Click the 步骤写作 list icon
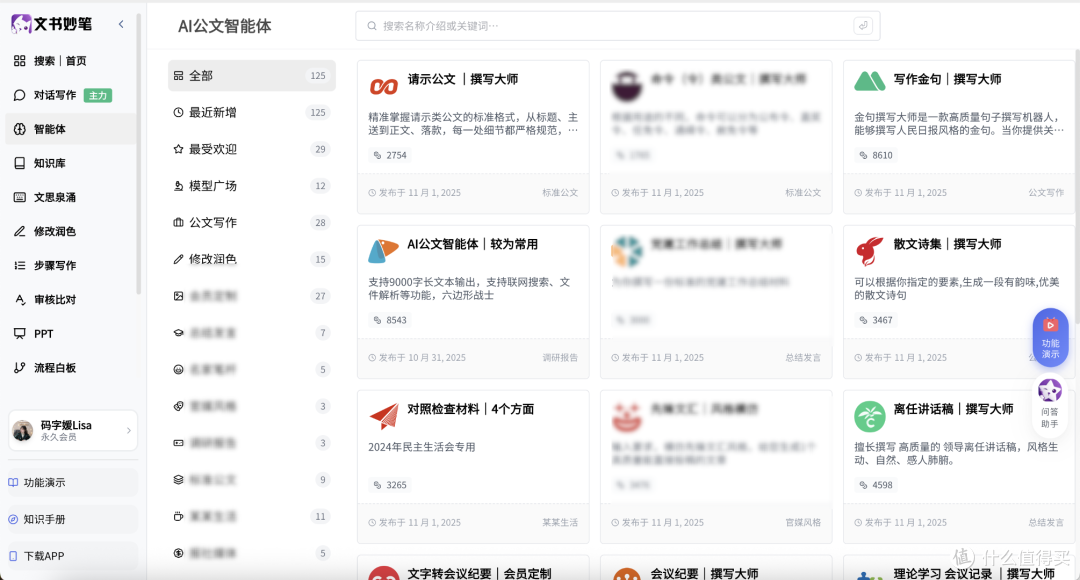Screen dimensions: 1080x580 tap(19, 265)
